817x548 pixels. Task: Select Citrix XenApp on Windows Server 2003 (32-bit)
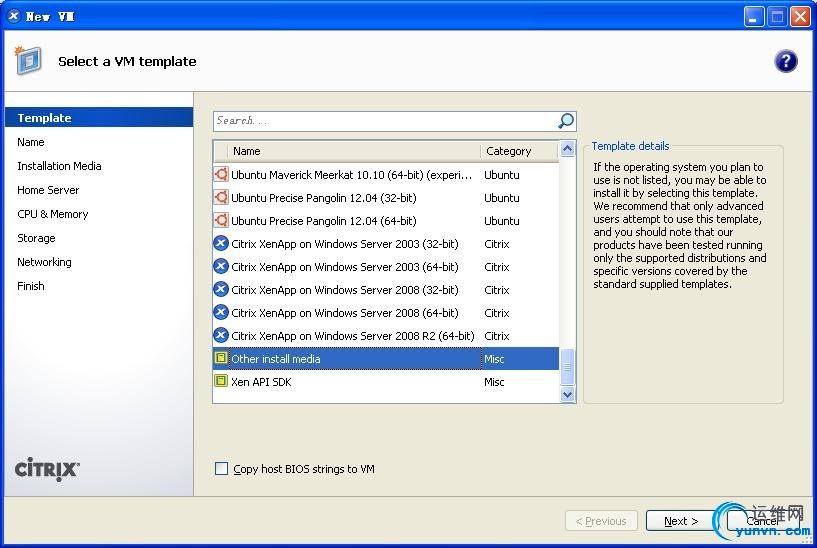tap(344, 244)
